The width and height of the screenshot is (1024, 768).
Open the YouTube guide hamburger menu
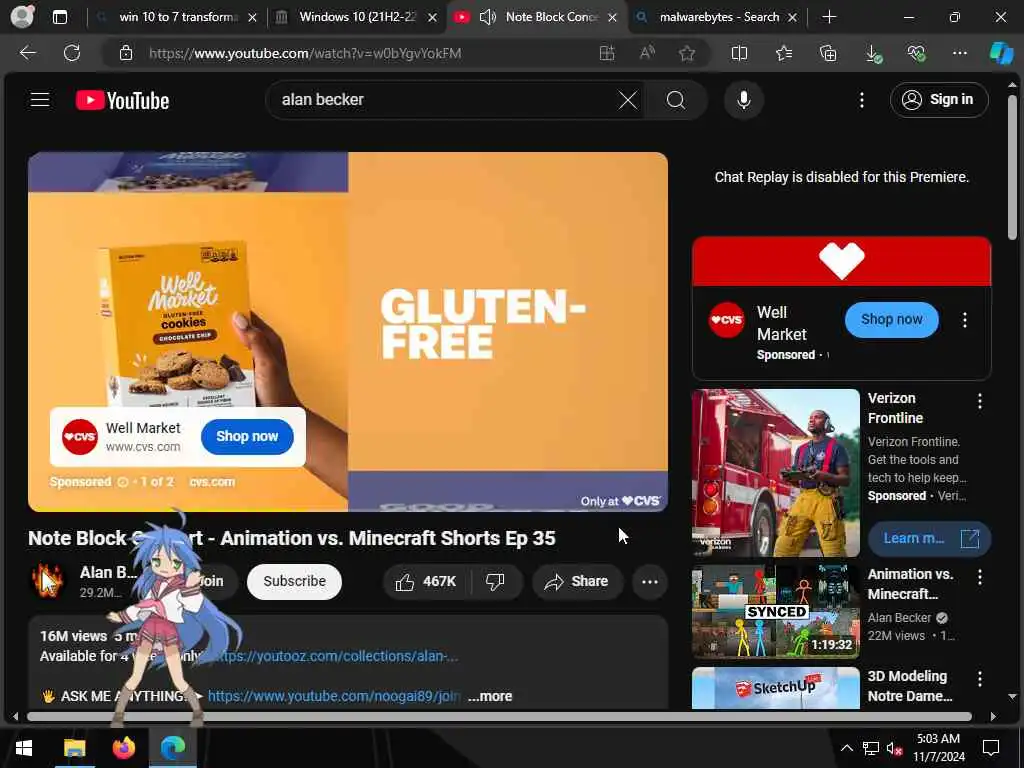click(x=40, y=100)
